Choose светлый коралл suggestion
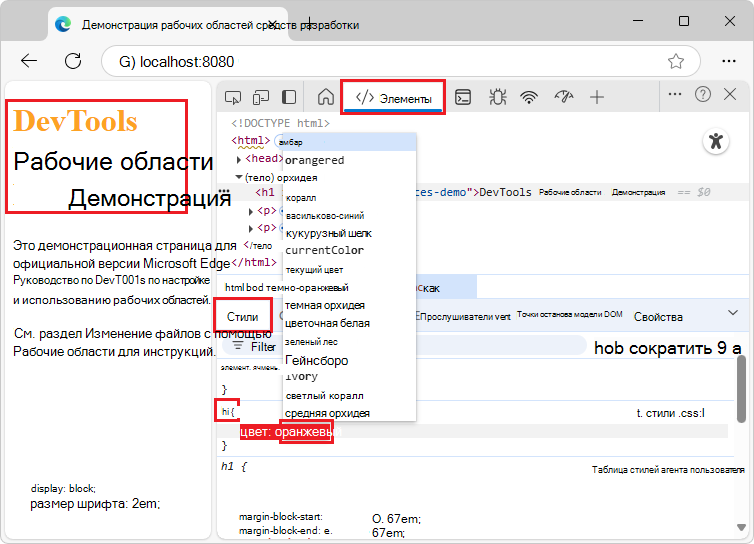 coord(350,396)
